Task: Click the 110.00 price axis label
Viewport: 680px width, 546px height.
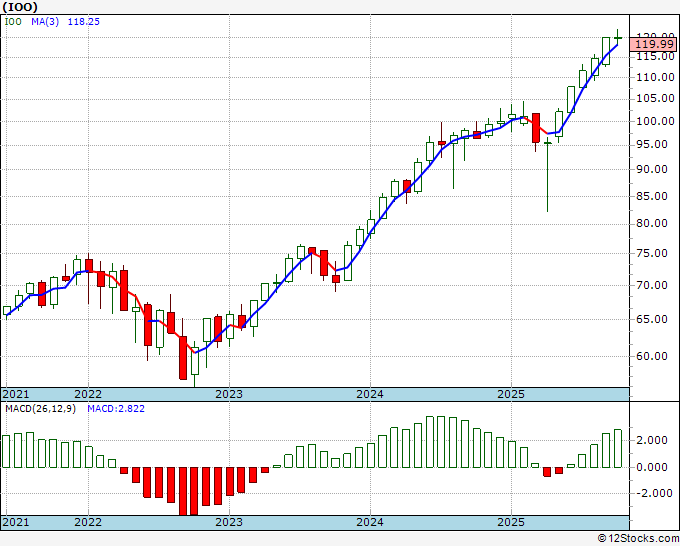Action: (x=655, y=77)
